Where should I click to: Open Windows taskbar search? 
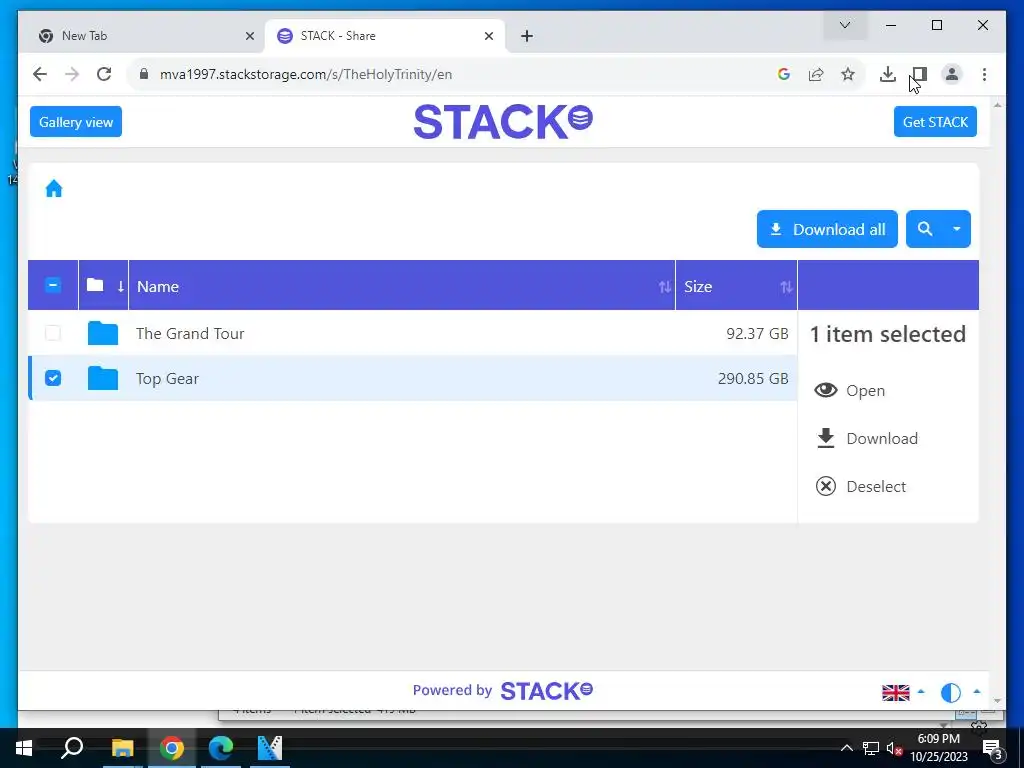(72, 748)
